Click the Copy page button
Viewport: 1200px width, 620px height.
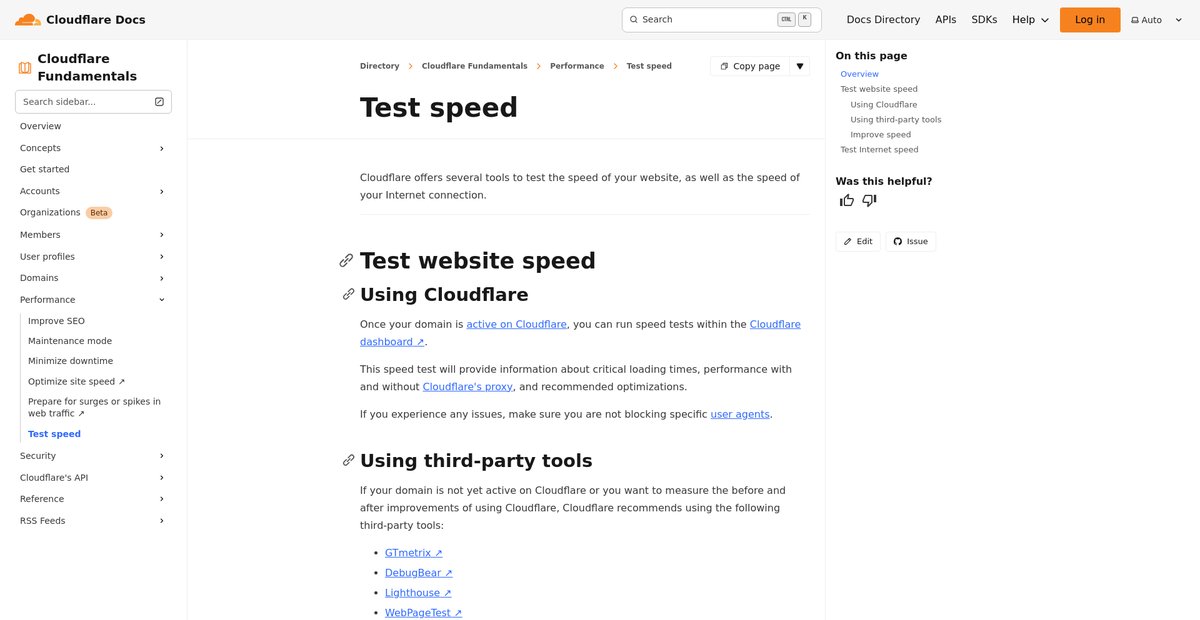[x=750, y=66]
